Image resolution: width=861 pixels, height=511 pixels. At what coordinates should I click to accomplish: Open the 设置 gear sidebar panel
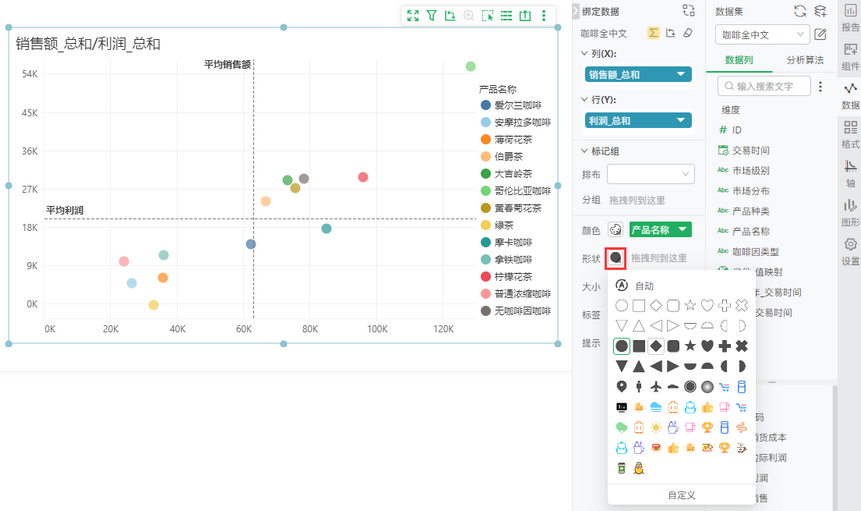[850, 251]
